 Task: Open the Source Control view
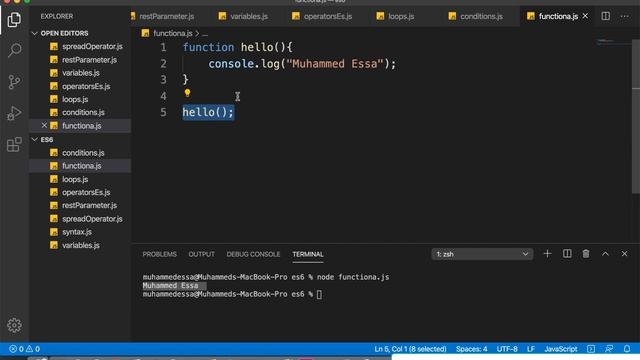(14, 82)
